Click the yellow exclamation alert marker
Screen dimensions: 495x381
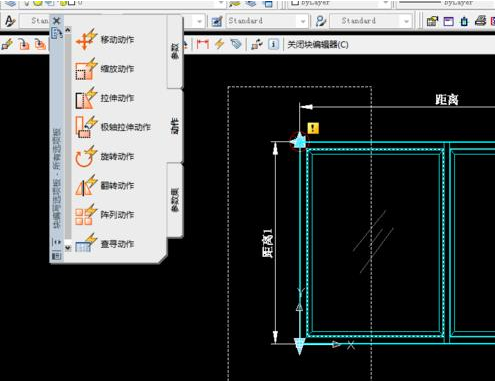pyautogui.click(x=313, y=128)
